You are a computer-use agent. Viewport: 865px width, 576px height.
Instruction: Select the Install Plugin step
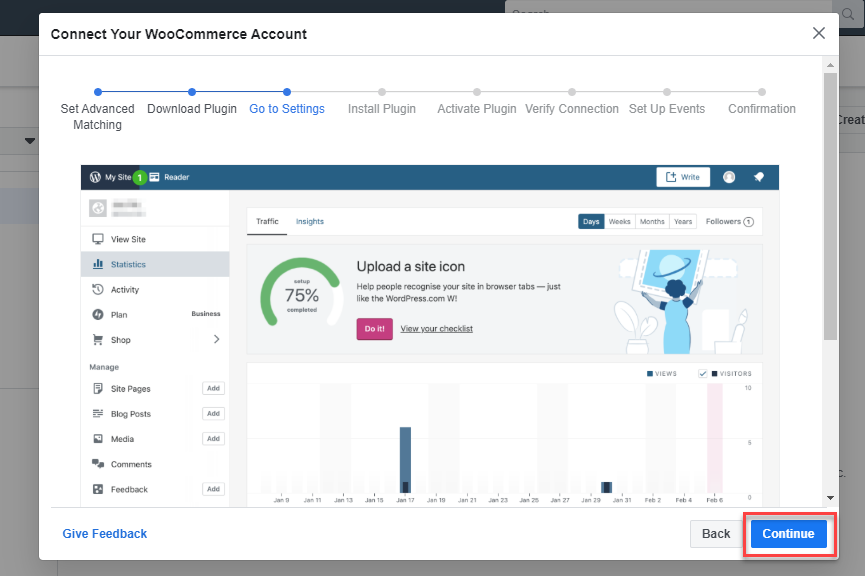pos(382,103)
